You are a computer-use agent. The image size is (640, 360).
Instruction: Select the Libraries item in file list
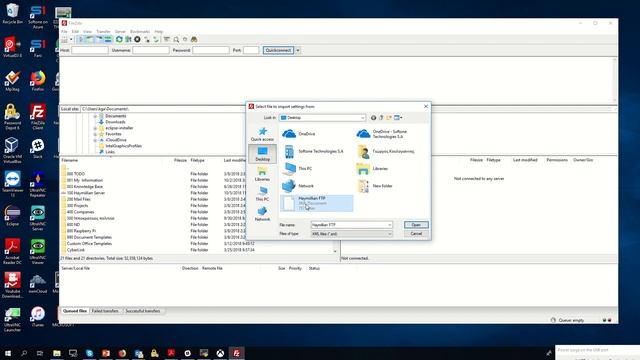(x=372, y=169)
